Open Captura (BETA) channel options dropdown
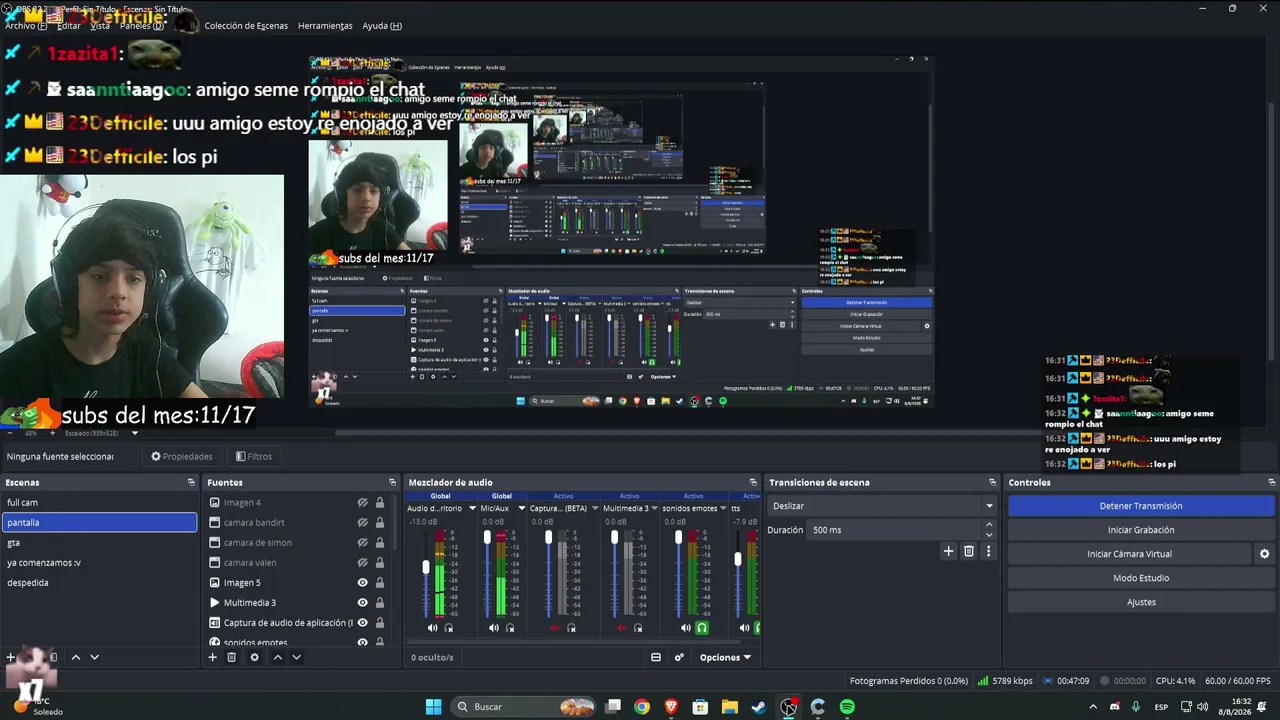 [595, 508]
